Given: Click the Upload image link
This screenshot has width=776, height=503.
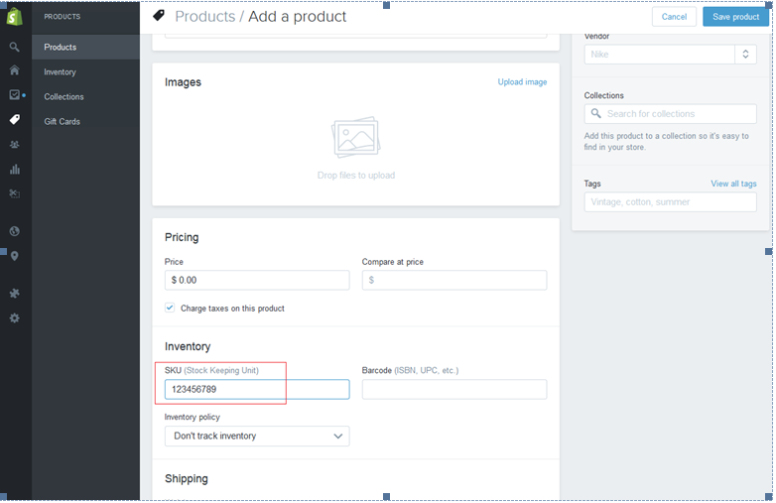Looking at the screenshot, I should click(x=522, y=82).
